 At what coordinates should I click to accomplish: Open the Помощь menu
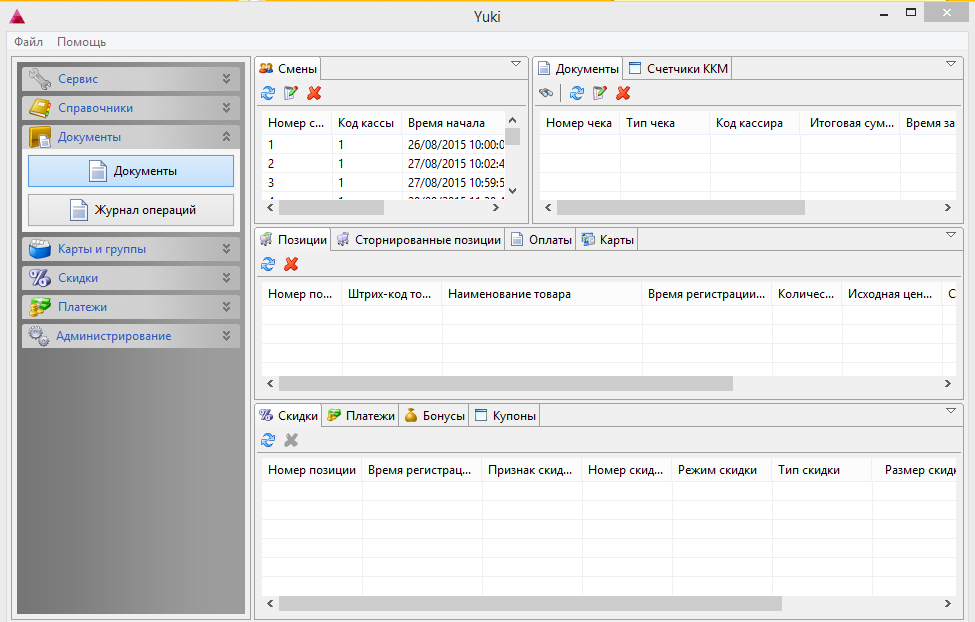point(81,42)
